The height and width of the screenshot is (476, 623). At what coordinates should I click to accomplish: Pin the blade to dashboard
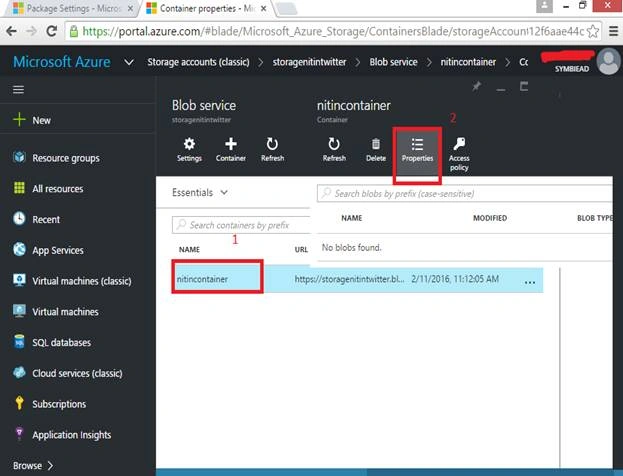pyautogui.click(x=476, y=86)
